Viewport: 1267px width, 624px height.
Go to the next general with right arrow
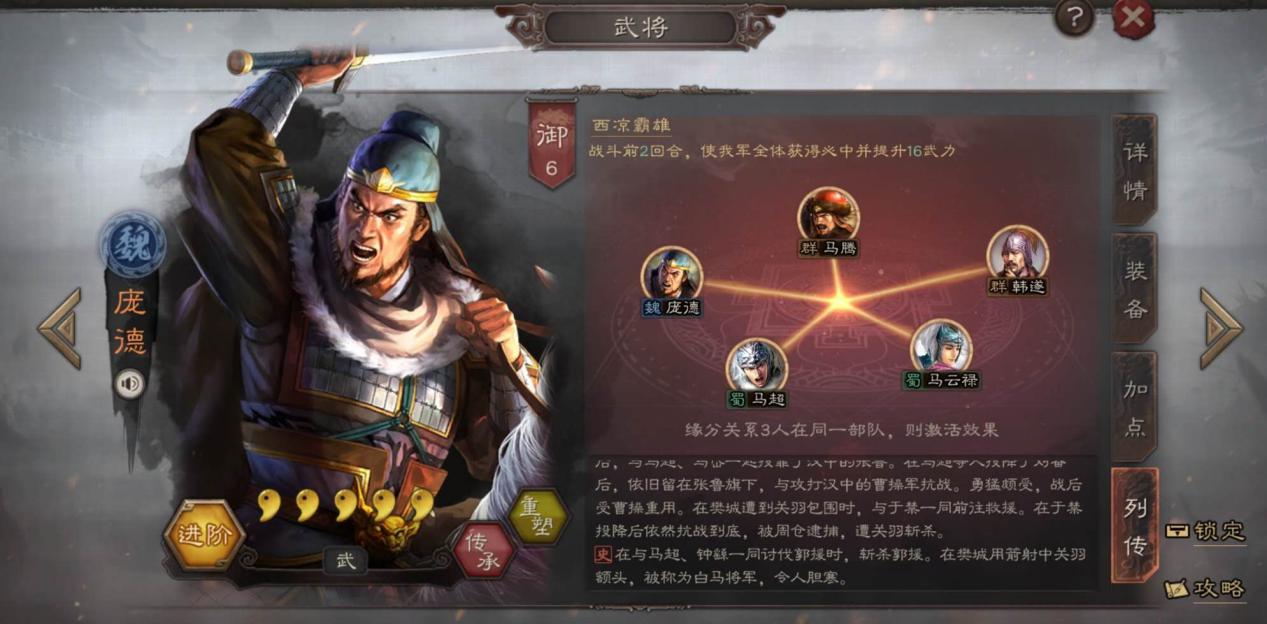[x=1221, y=329]
